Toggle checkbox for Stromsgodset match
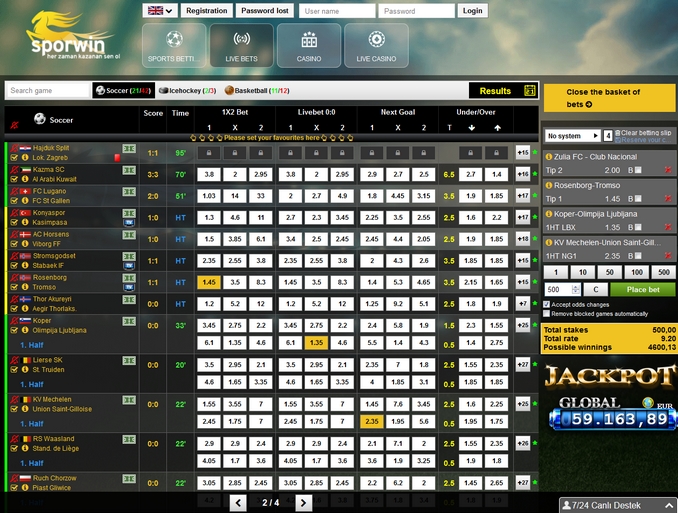The height and width of the screenshot is (513, 678). pyautogui.click(x=14, y=266)
